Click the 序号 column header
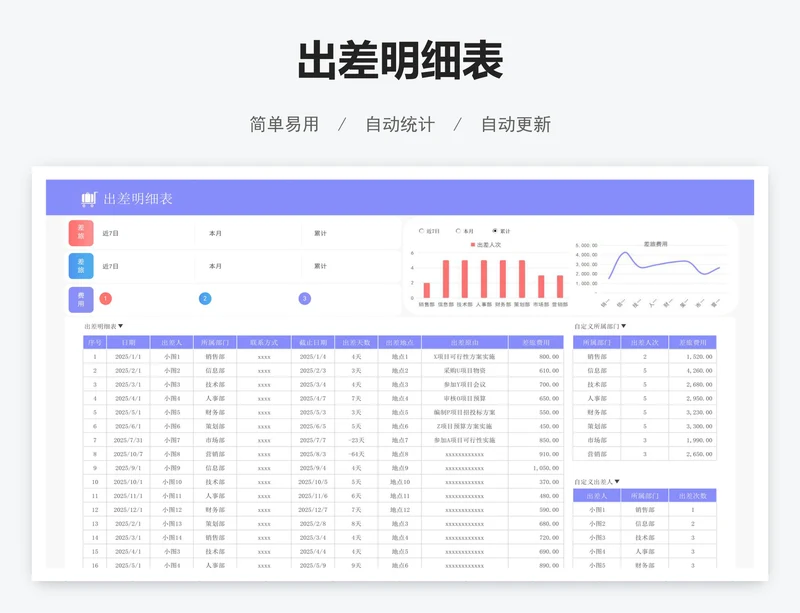This screenshot has height=613, width=800. click(x=95, y=342)
